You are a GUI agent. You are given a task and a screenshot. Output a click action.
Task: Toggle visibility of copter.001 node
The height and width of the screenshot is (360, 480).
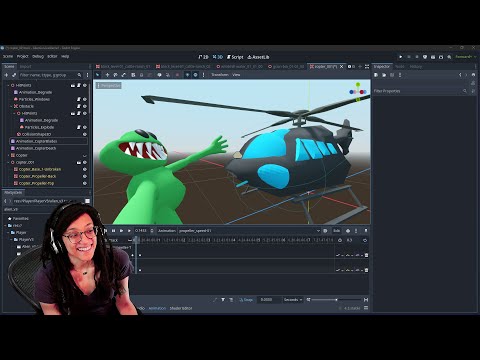tap(85, 162)
